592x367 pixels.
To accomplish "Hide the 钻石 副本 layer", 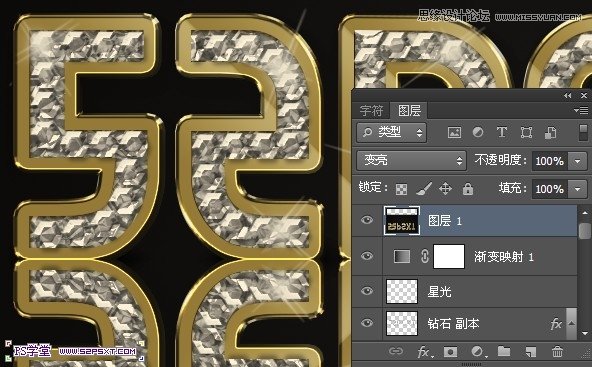I will click(x=367, y=323).
